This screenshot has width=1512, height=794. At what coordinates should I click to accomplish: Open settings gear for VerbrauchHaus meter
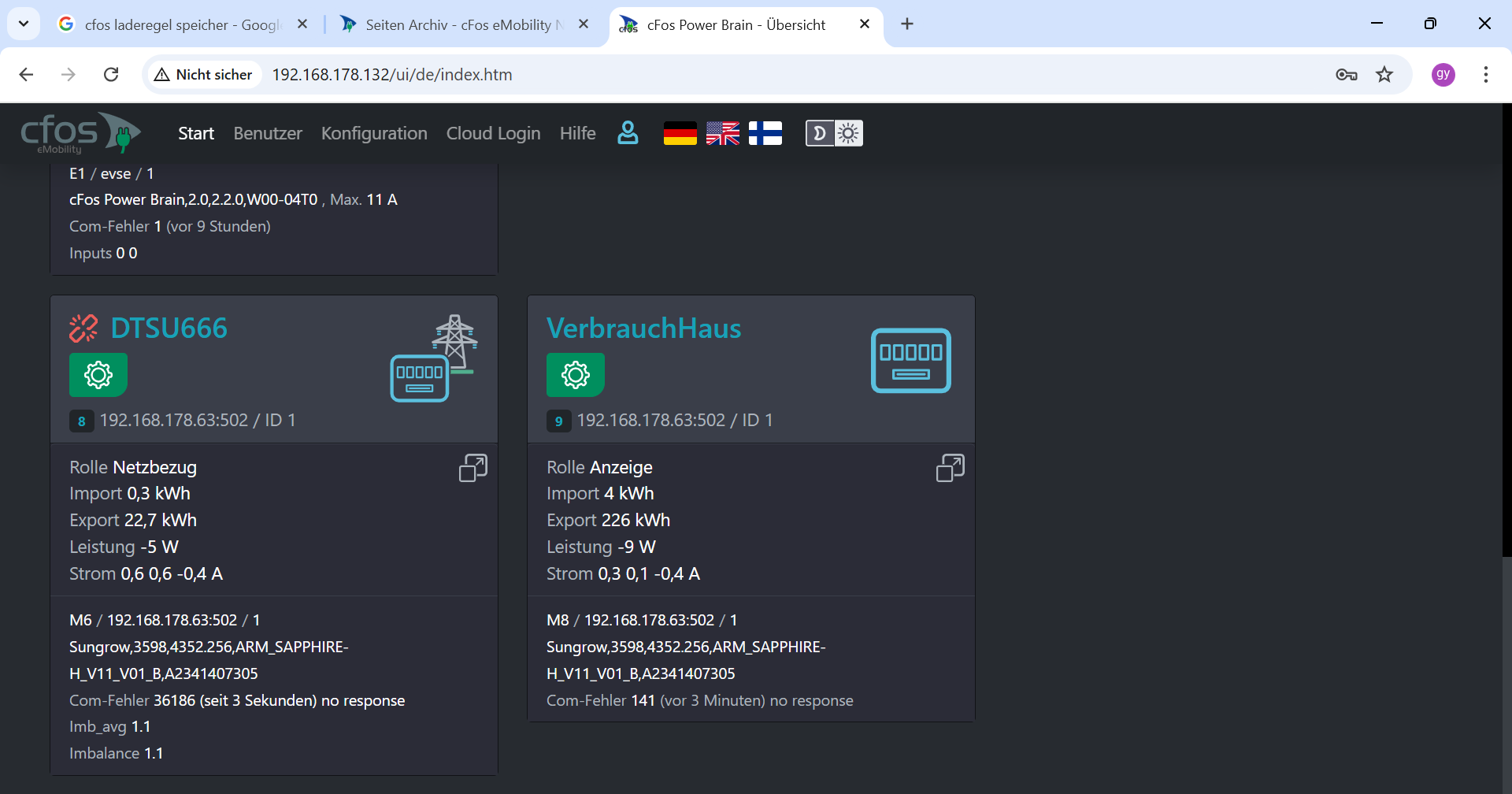576,375
